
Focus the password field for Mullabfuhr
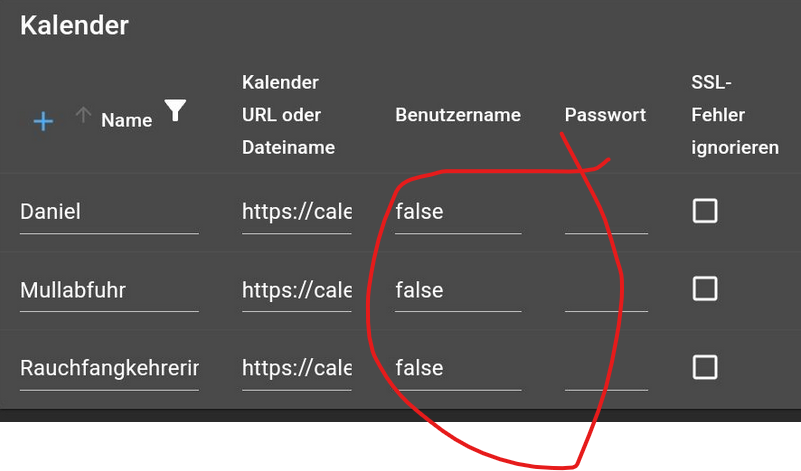coord(606,290)
